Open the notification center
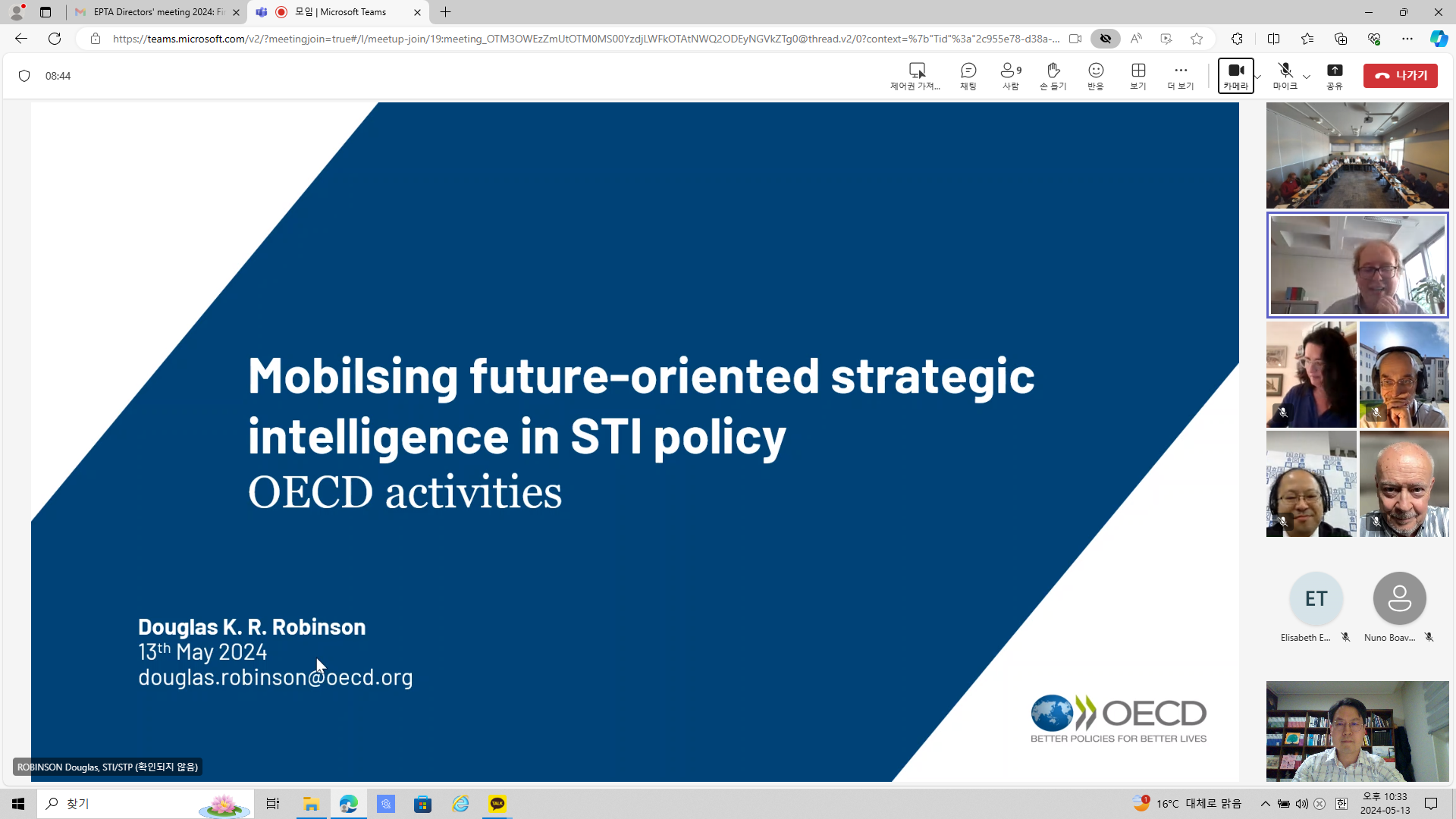The height and width of the screenshot is (819, 1456). [x=1431, y=804]
